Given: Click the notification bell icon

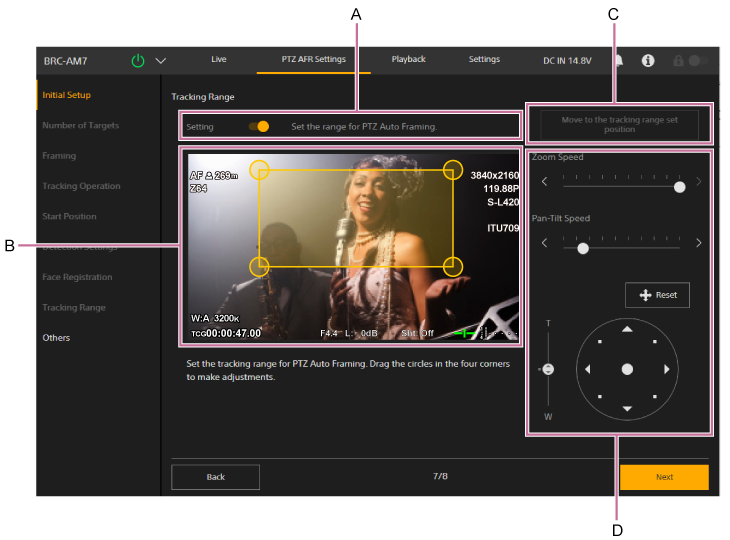Looking at the screenshot, I should click(619, 61).
